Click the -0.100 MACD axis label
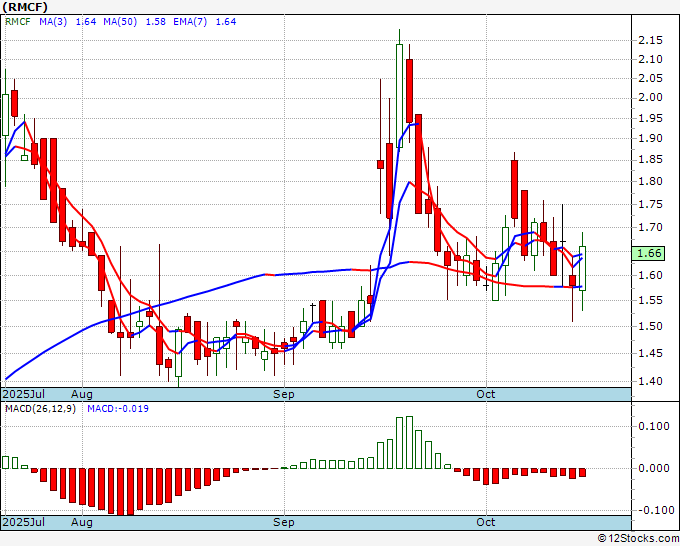The height and width of the screenshot is (546, 680). 652,510
